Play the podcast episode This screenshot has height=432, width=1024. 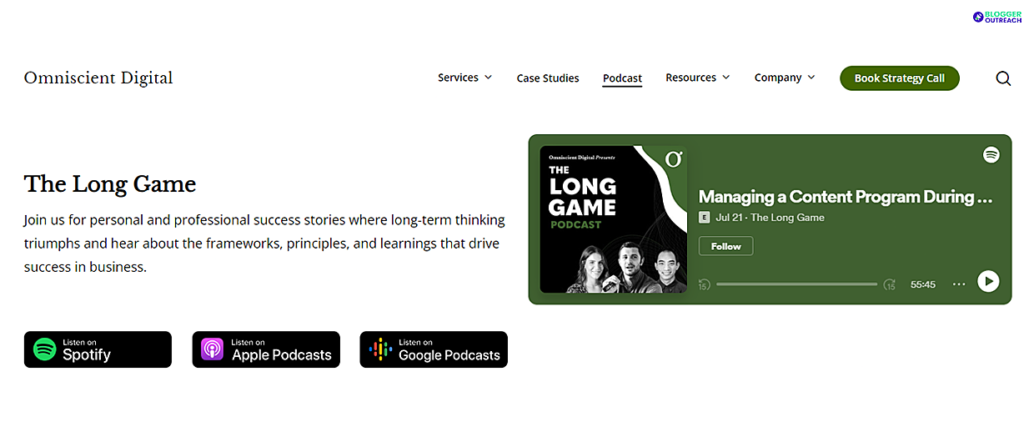tap(988, 281)
